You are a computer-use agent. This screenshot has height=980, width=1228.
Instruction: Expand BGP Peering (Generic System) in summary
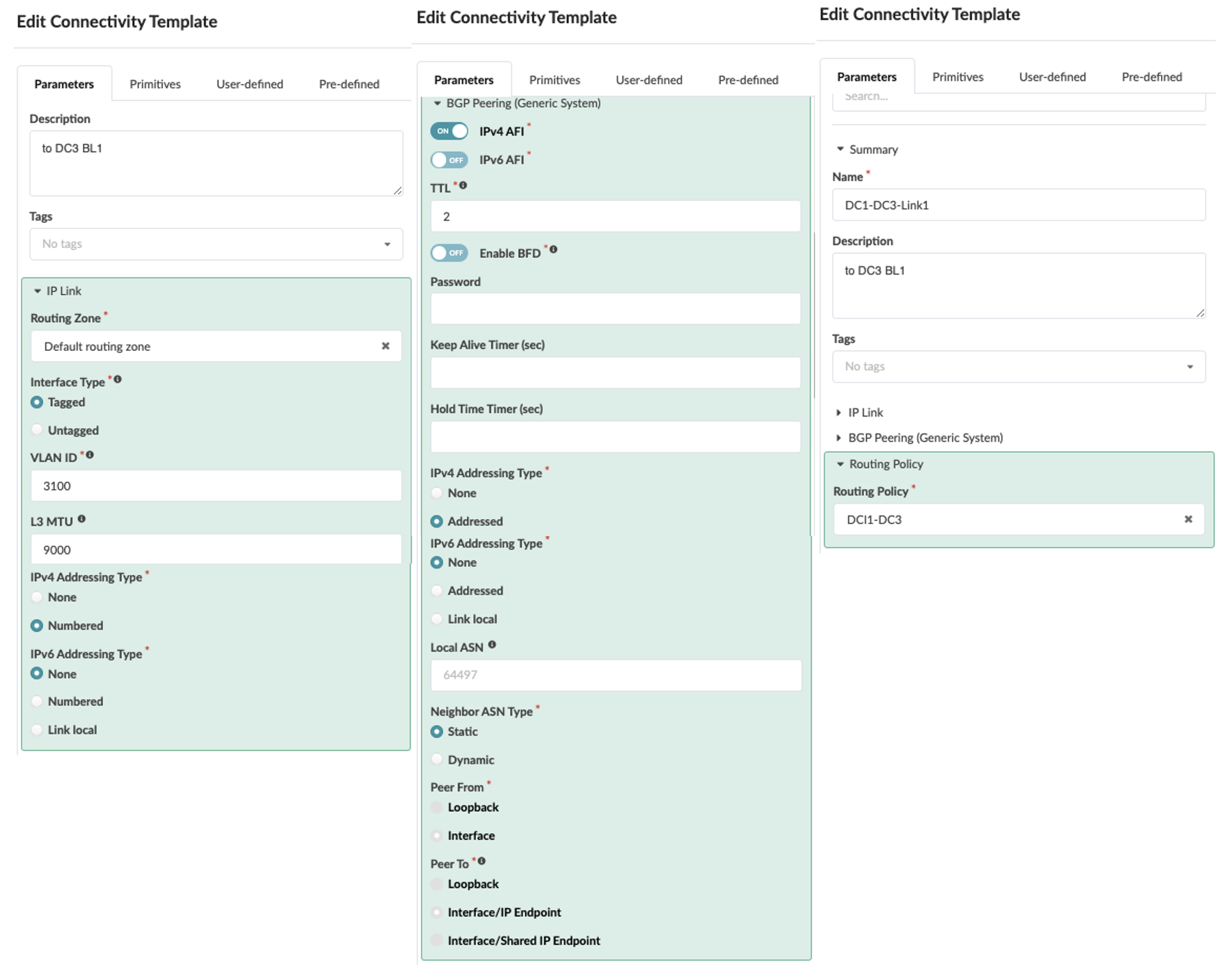(839, 438)
